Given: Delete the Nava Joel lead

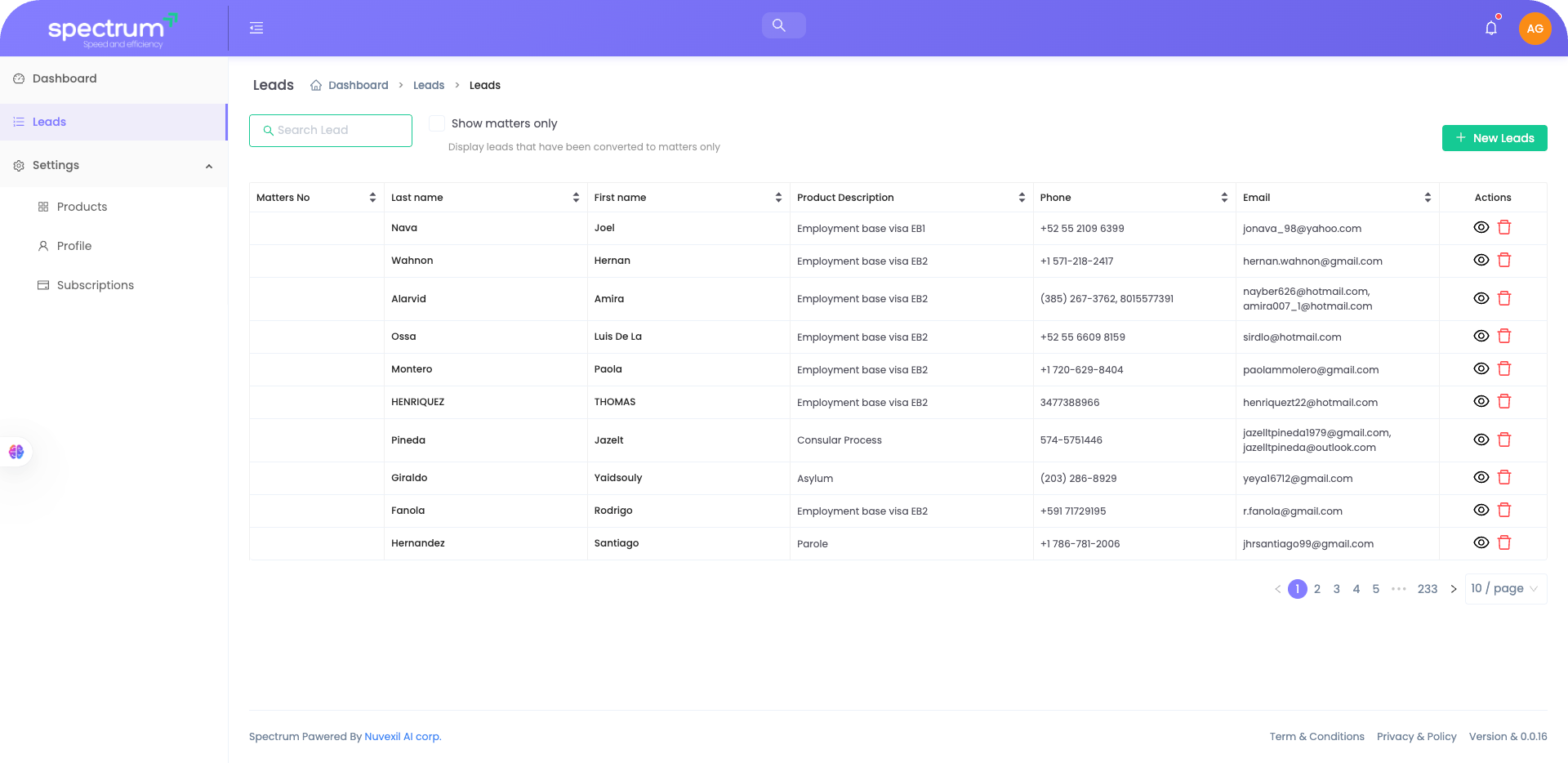Looking at the screenshot, I should [x=1504, y=227].
